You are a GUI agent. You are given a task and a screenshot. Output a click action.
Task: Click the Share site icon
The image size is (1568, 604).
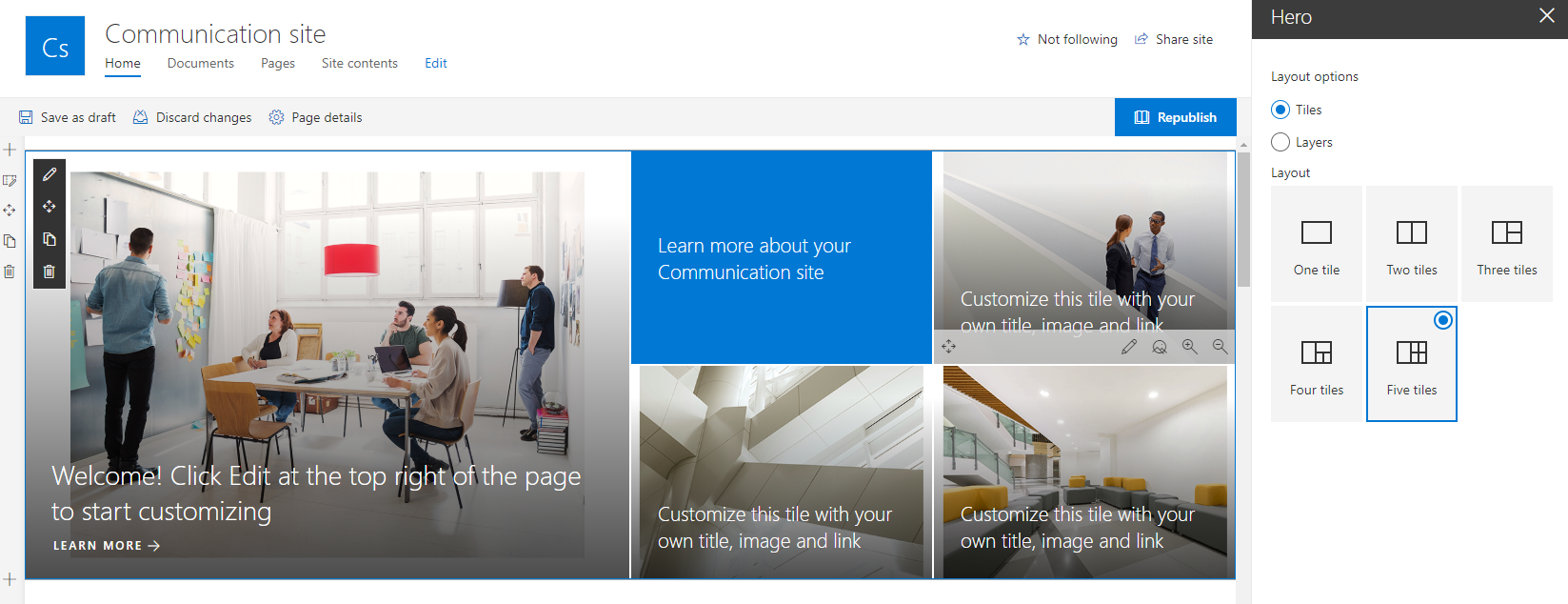click(1141, 39)
